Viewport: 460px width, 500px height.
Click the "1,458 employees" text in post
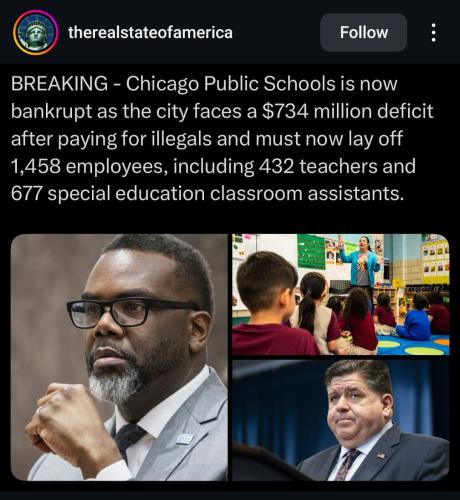pos(89,166)
